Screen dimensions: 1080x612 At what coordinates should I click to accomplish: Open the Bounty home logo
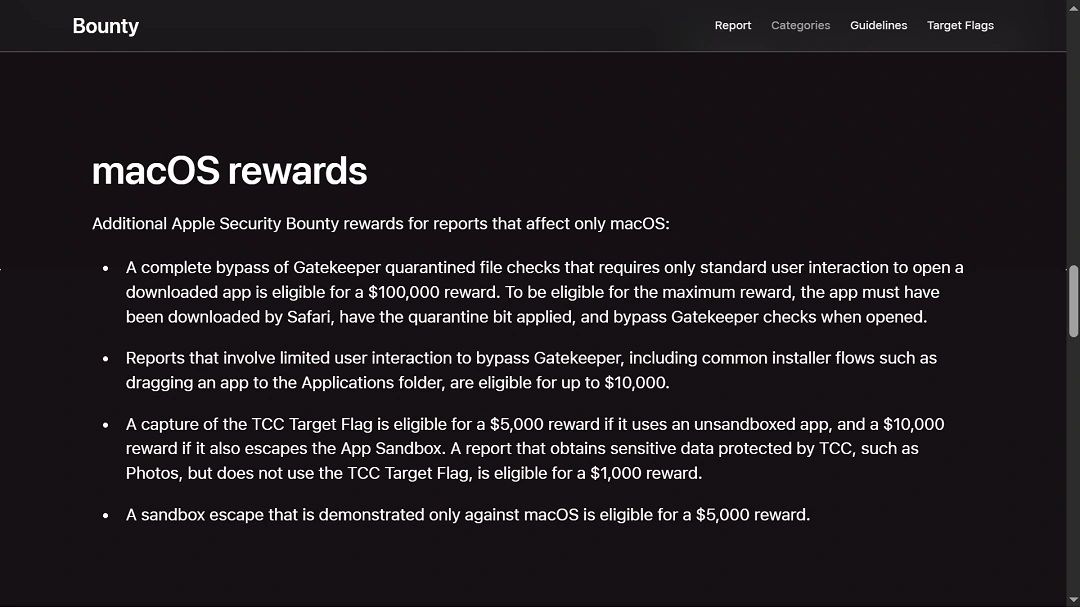pos(105,26)
